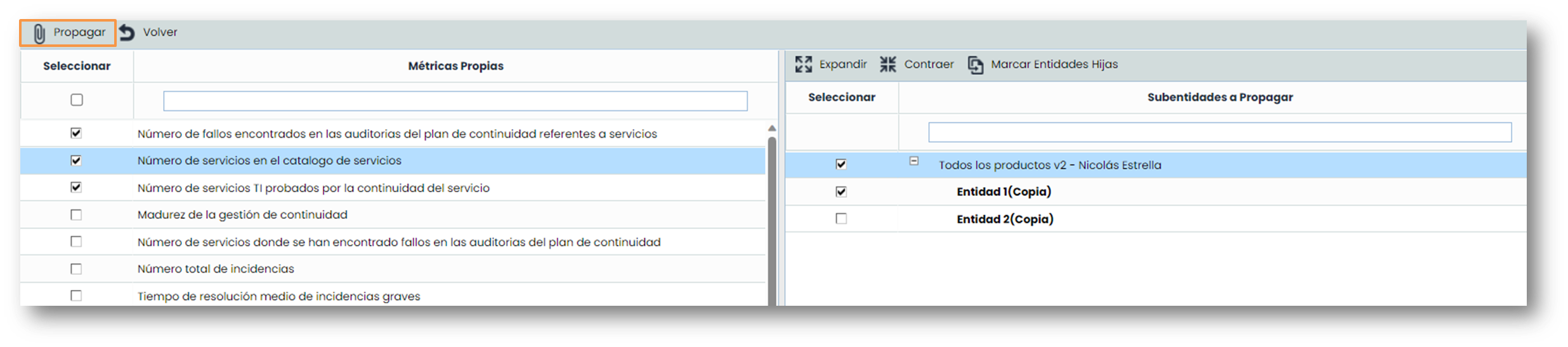Select 'Todos los productos v2 - Nicolás Estrella' item
The width and height of the screenshot is (1568, 347).
point(1050,165)
